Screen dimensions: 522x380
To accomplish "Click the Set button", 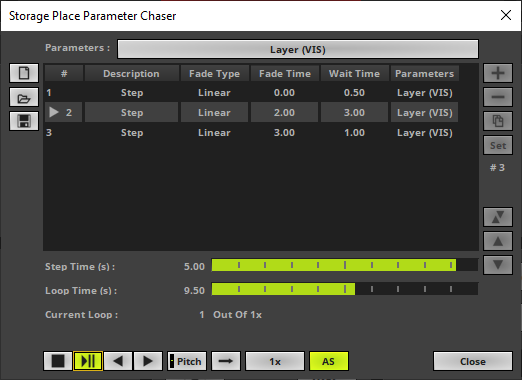I will tap(498, 145).
